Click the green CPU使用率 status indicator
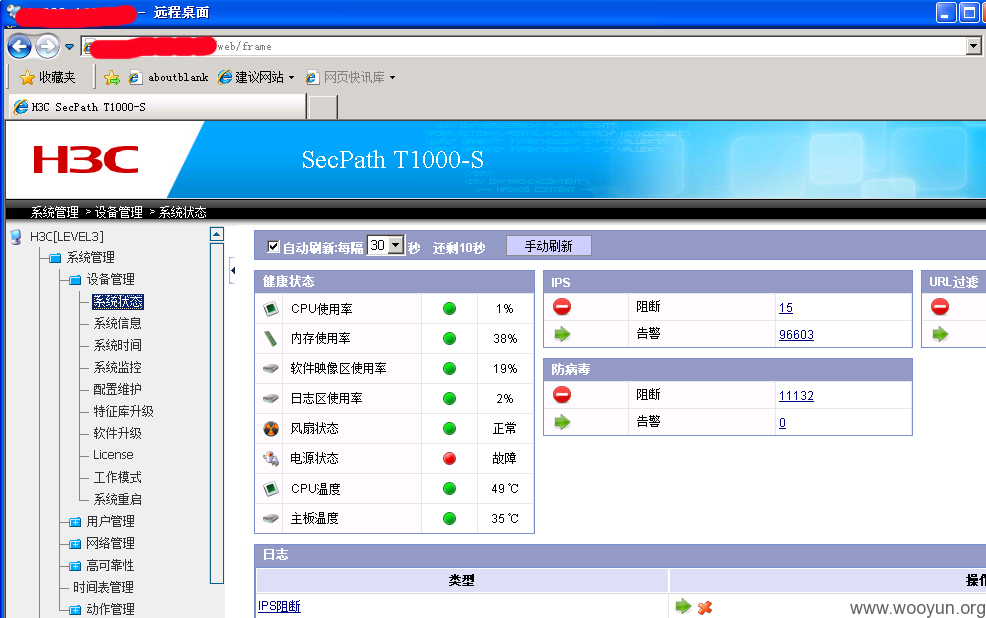 click(449, 309)
